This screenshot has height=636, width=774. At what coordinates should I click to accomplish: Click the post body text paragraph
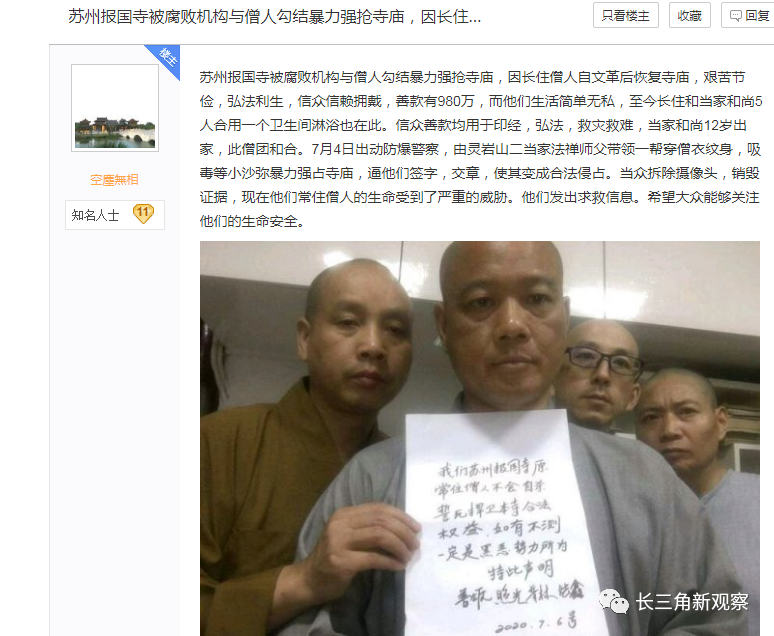(x=481, y=149)
